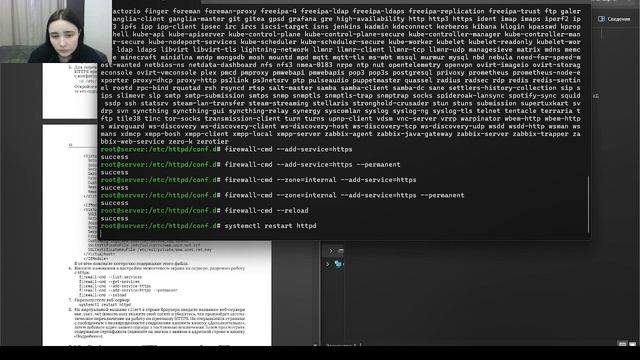Click 'firewall-cmd --reload' in the document page
Image resolution: width=640 pixels, height=360 pixels.
coord(102,295)
